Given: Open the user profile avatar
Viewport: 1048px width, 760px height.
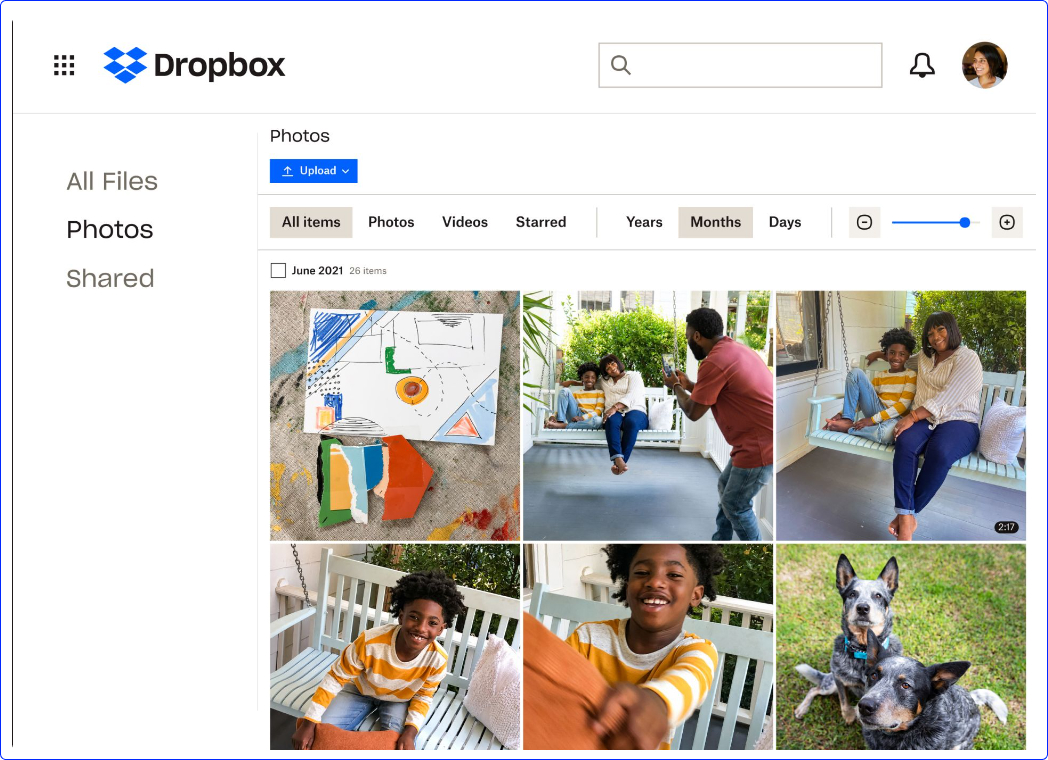Looking at the screenshot, I should click(x=985, y=65).
